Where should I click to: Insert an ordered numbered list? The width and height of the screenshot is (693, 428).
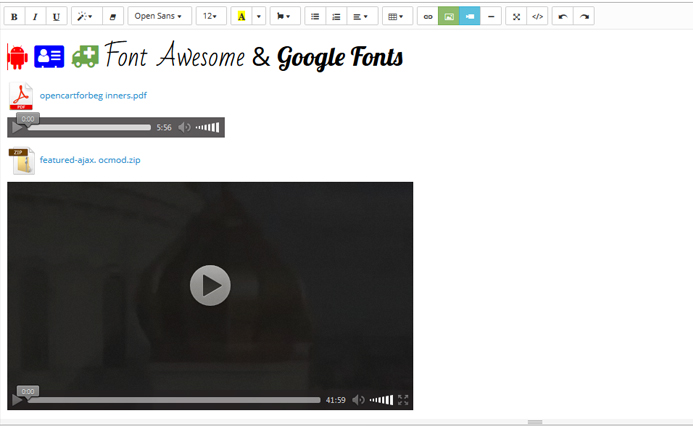tap(336, 16)
